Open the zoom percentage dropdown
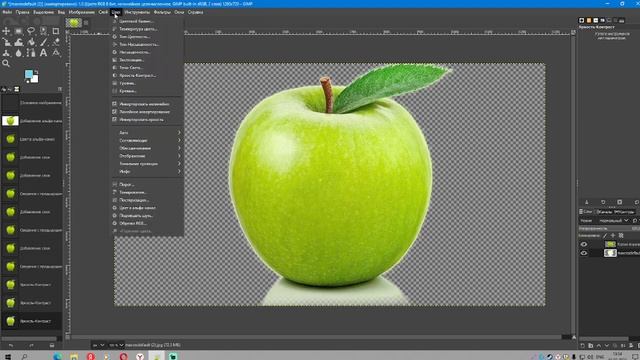Screen dimensions: 640x360 click(x=116, y=345)
